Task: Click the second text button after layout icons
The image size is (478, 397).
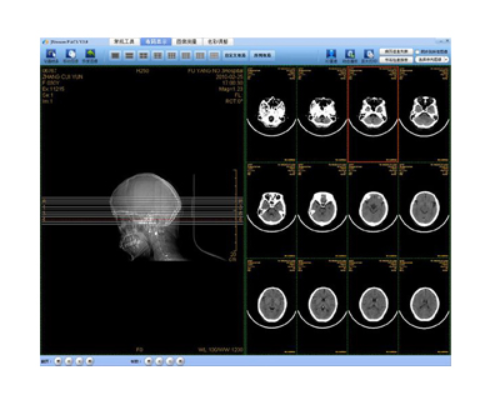Action: [x=262, y=55]
